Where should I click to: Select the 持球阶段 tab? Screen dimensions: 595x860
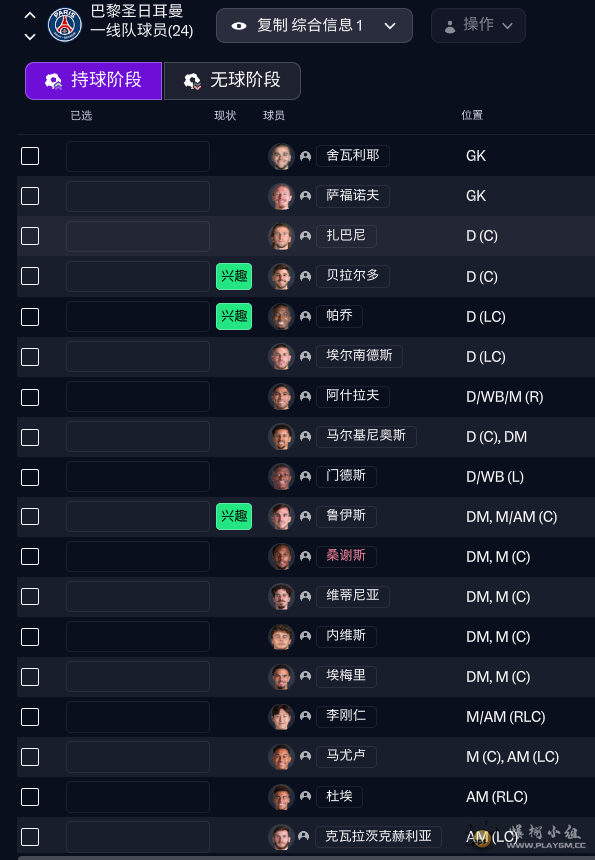coord(92,81)
